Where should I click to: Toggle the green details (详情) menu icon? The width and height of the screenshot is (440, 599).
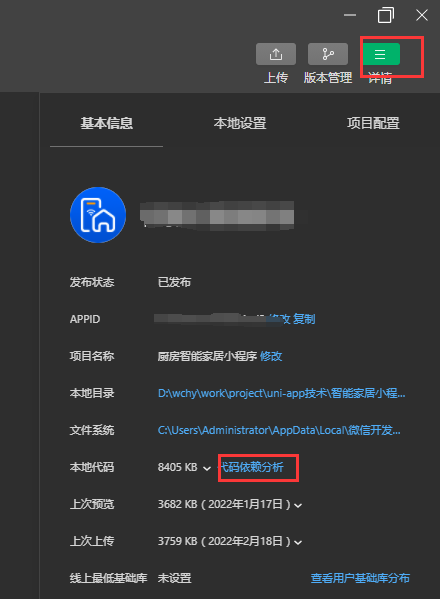(x=380, y=54)
